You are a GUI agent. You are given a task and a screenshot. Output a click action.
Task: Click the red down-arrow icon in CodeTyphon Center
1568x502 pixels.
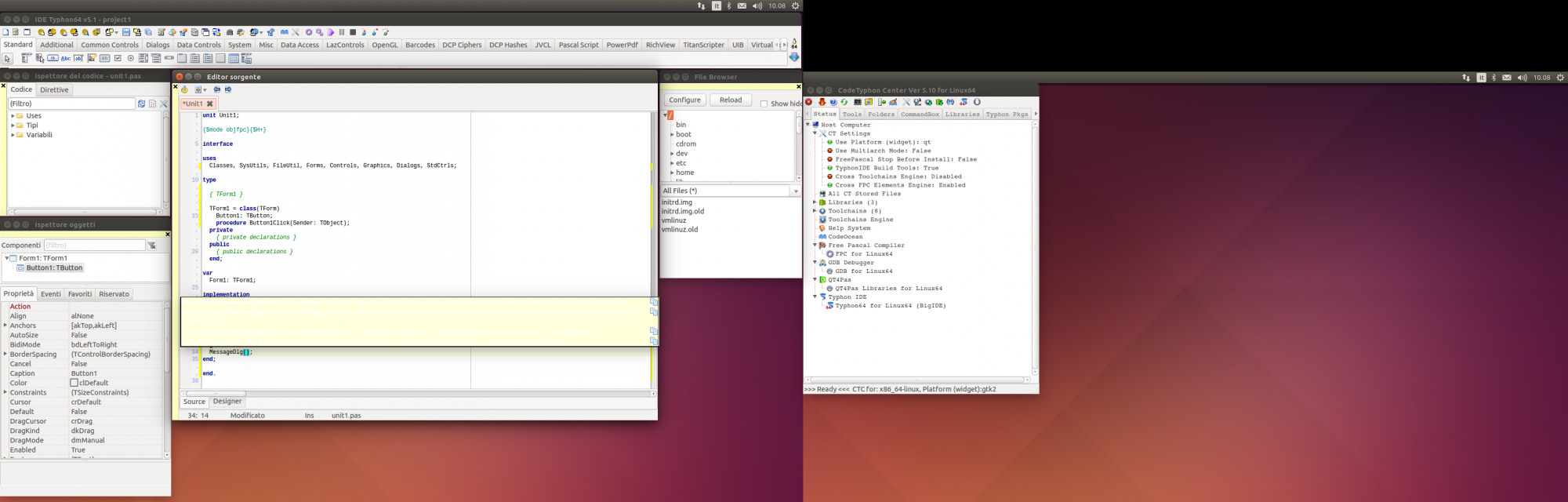pos(822,102)
